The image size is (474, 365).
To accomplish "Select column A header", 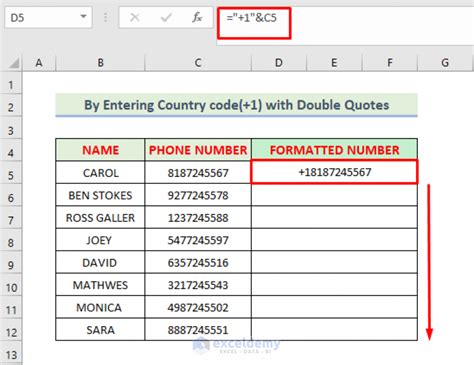I will [x=39, y=62].
